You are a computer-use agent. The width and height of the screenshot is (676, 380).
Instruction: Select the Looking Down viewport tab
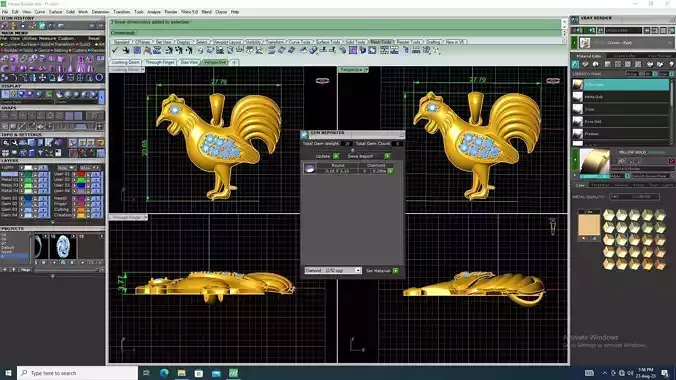[x=125, y=62]
